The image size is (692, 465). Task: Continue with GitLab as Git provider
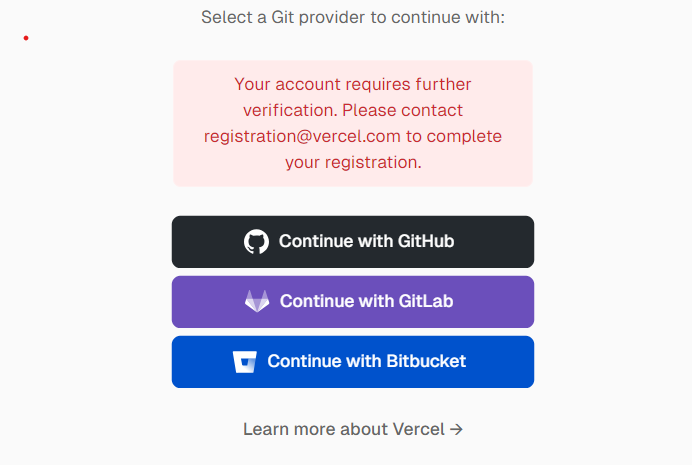pos(353,302)
